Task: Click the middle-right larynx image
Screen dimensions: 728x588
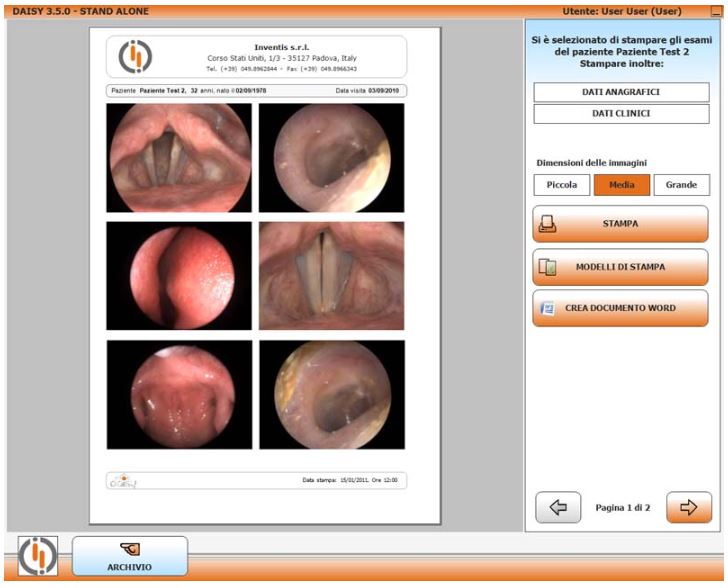Action: click(x=331, y=275)
